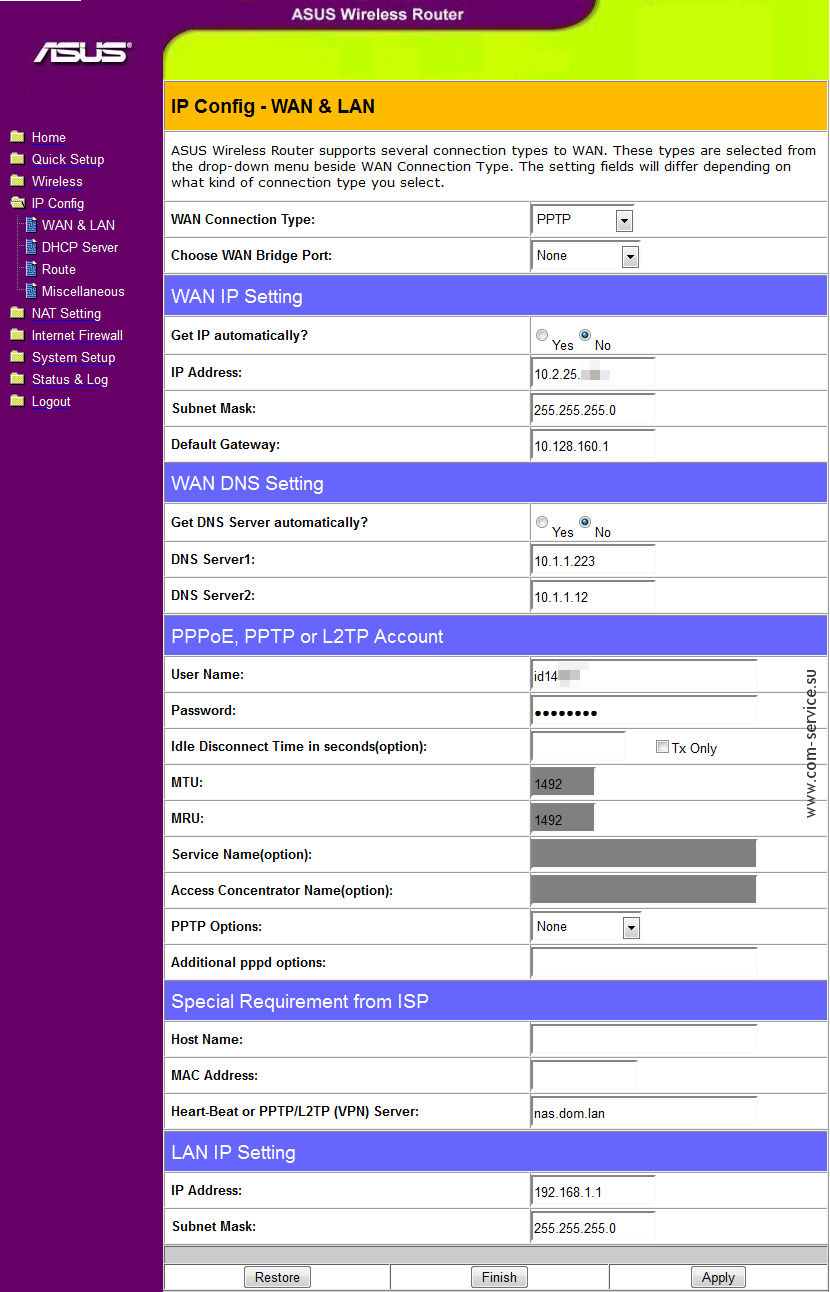830x1292 pixels.
Task: Open the Home menu link
Action: click(x=49, y=138)
